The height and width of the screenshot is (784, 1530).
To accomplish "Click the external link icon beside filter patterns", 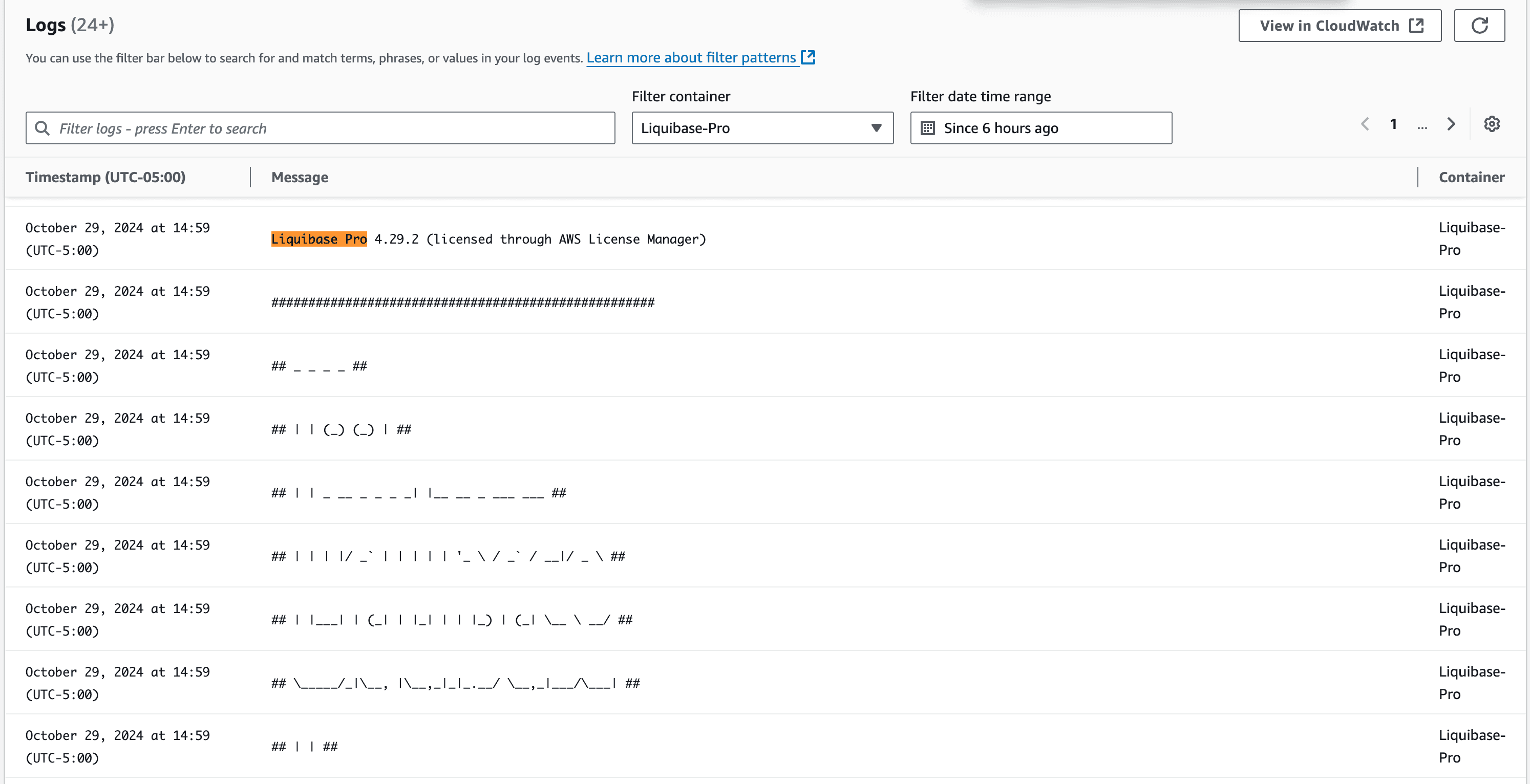I will [x=808, y=57].
